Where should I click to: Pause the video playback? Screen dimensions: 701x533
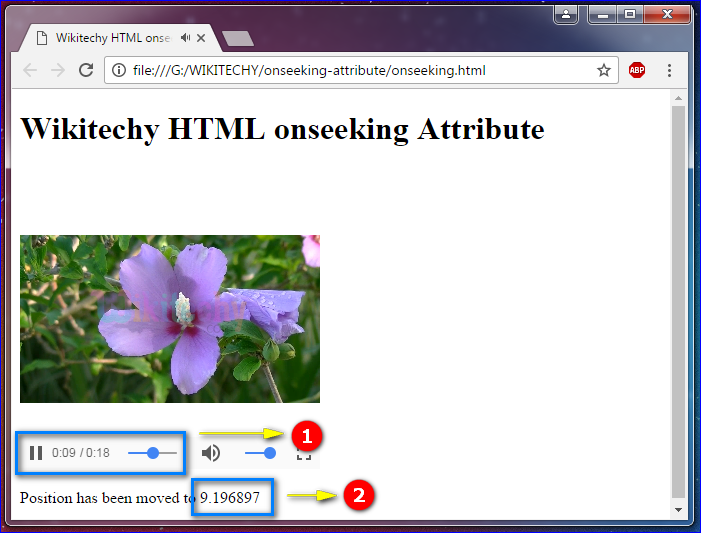click(36, 453)
